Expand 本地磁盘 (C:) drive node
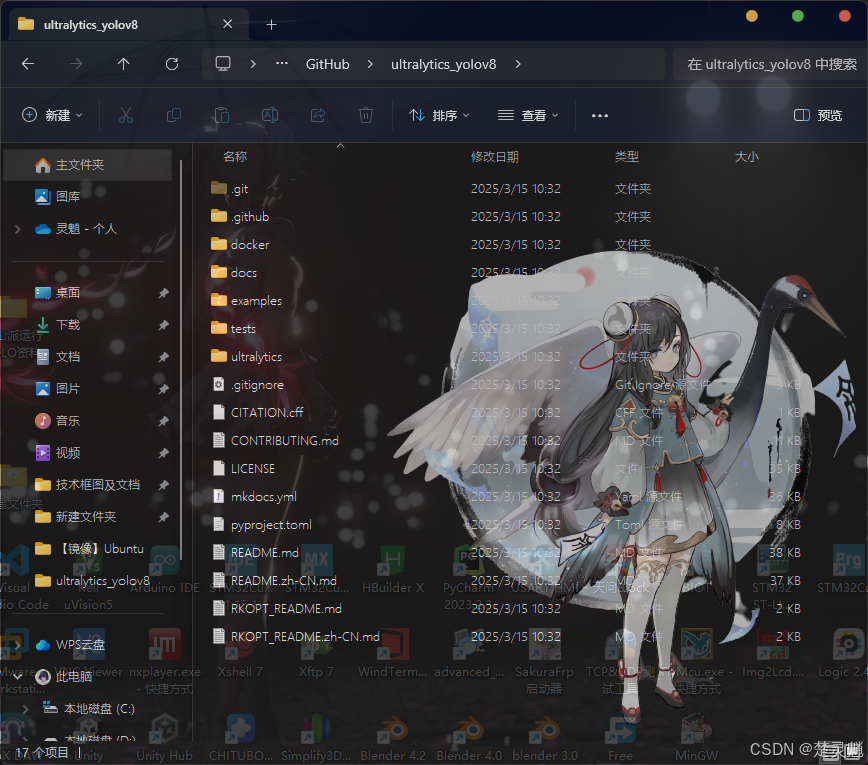Image resolution: width=868 pixels, height=765 pixels. point(25,709)
